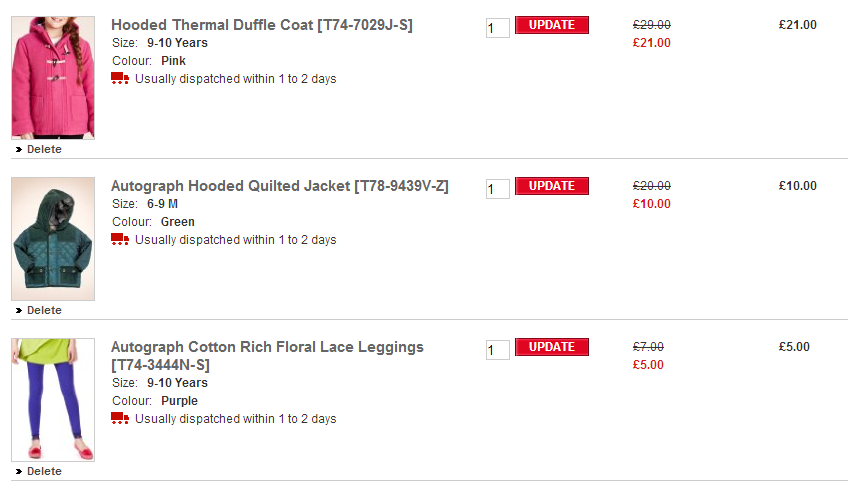View the purple leggings product image
848x488 pixels.
pyautogui.click(x=53, y=399)
